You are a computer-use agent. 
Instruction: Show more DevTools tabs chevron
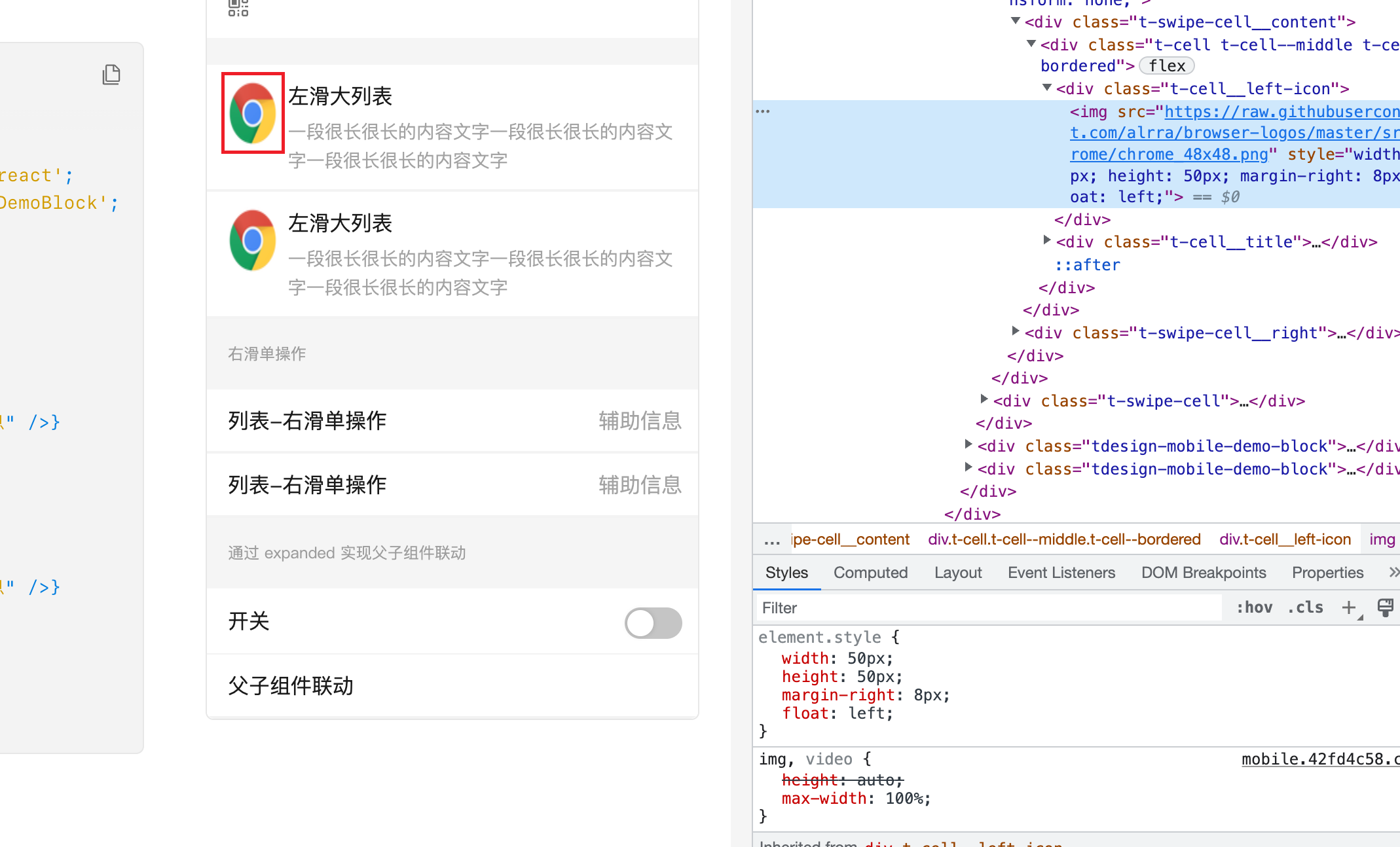pyautogui.click(x=1393, y=573)
